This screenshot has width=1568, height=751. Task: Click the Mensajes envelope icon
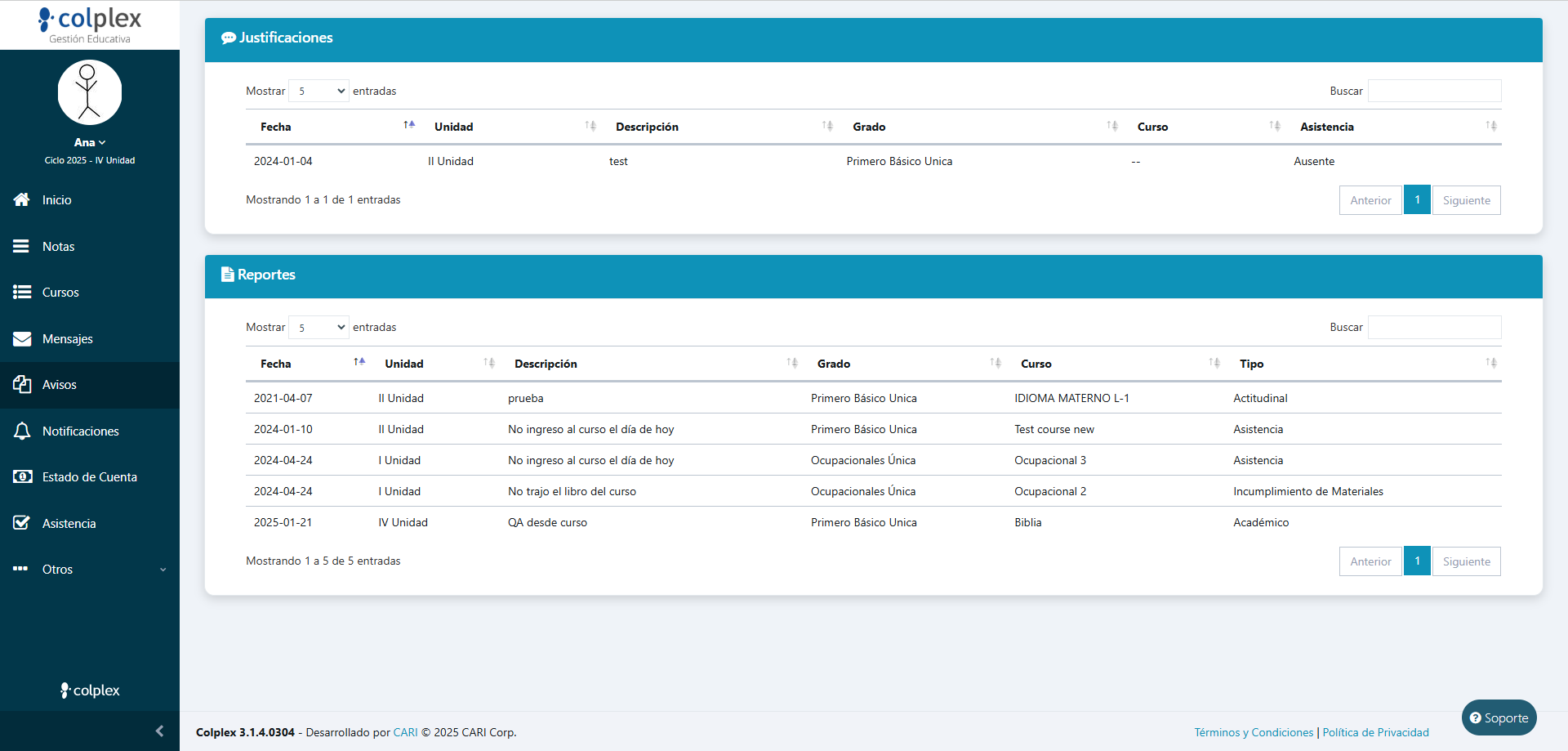22,338
